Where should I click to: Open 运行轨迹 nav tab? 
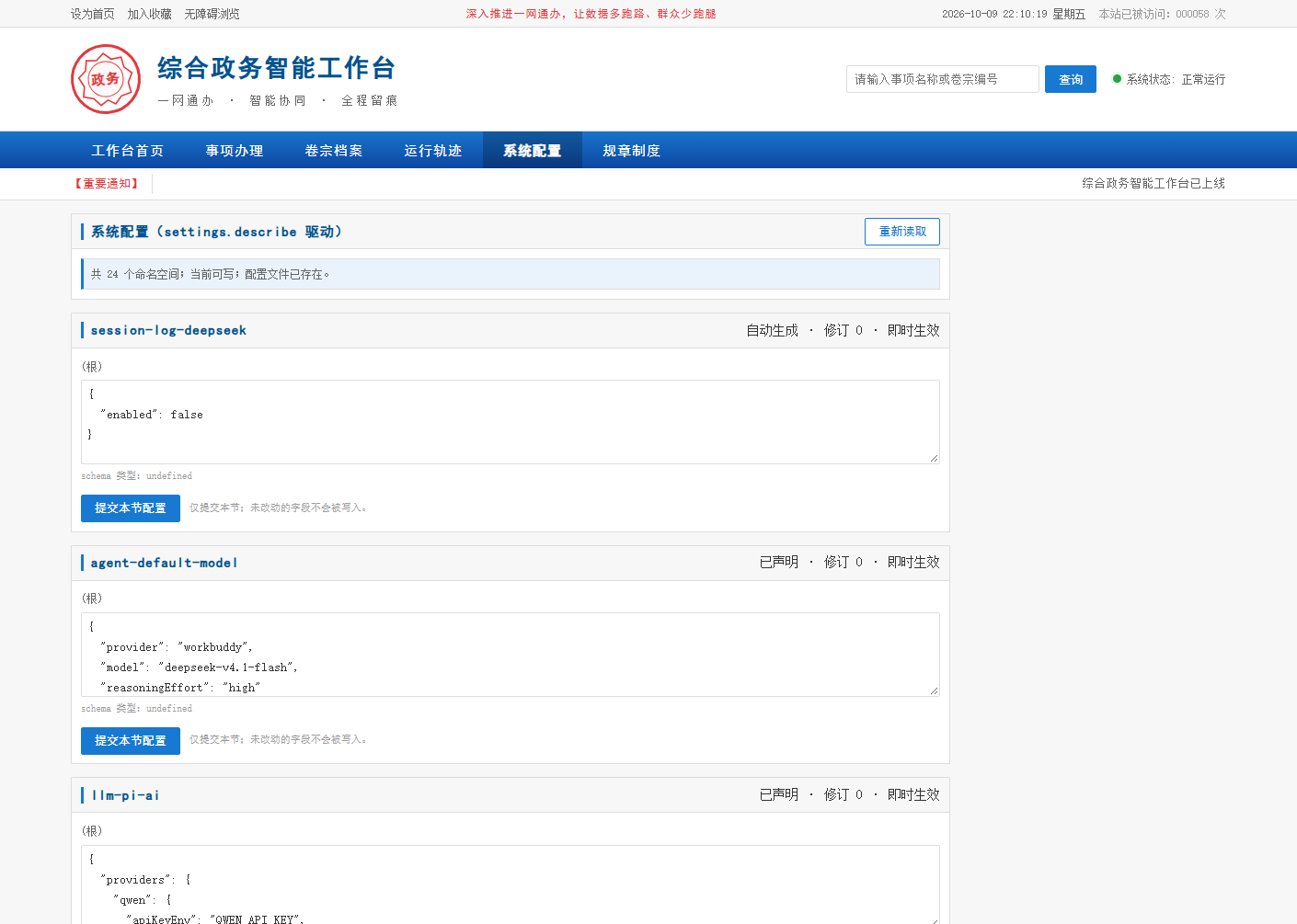tap(433, 150)
